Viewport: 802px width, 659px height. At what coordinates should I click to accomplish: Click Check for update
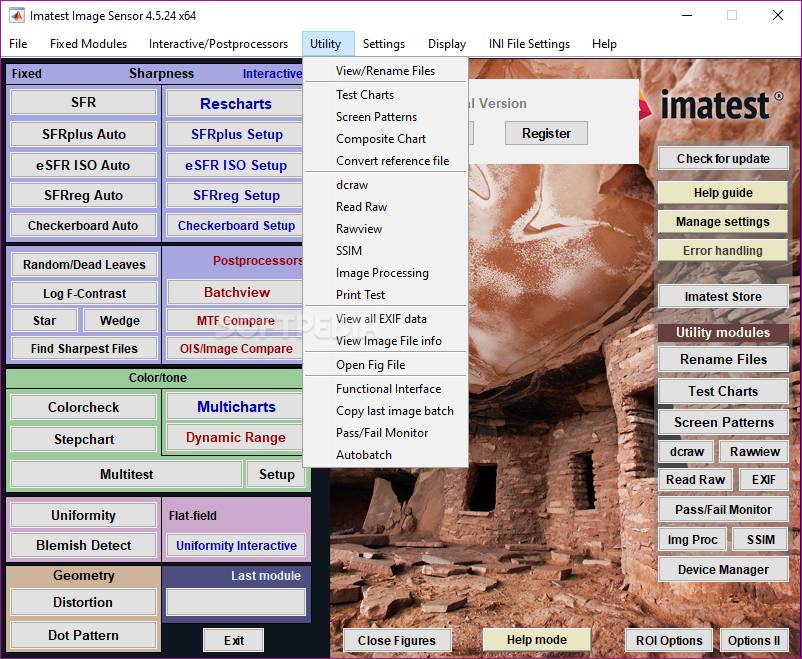723,159
